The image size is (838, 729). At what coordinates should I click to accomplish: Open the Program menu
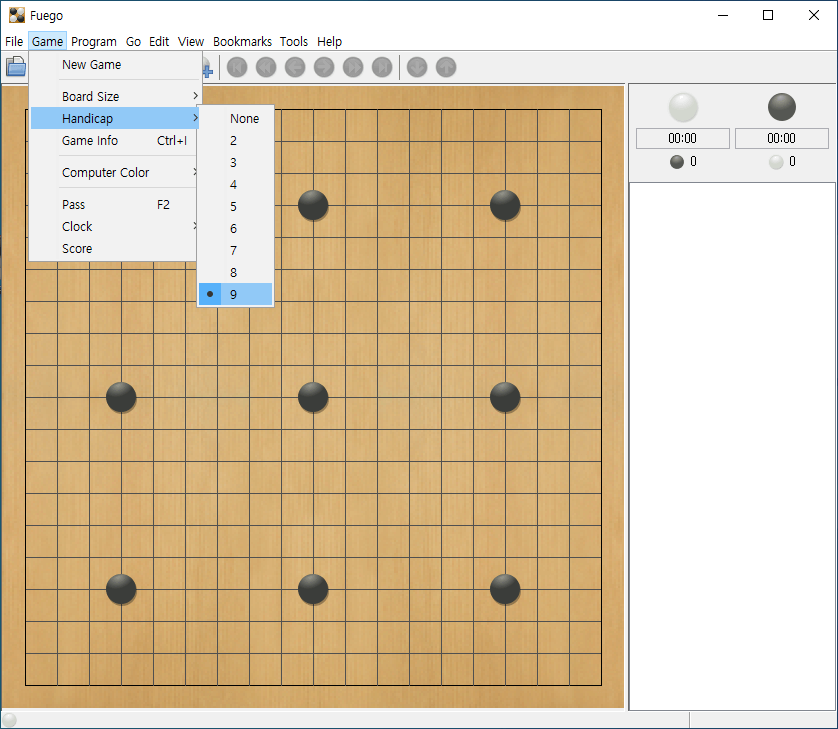pos(94,42)
